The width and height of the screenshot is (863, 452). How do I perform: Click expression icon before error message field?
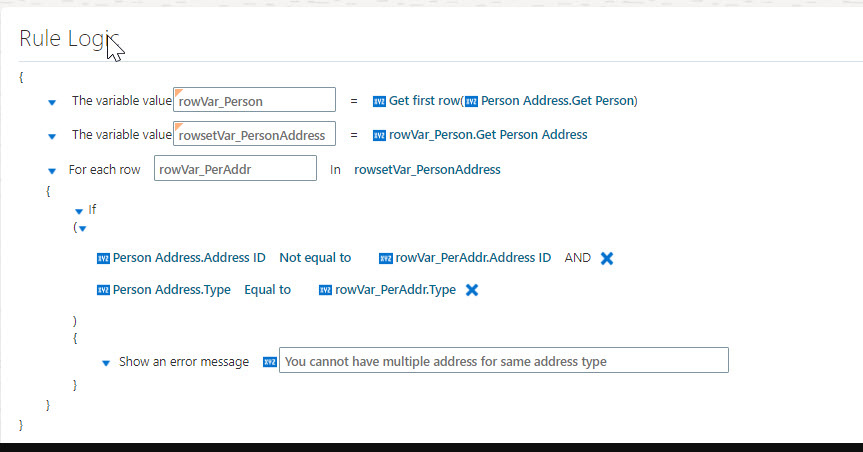pos(270,362)
